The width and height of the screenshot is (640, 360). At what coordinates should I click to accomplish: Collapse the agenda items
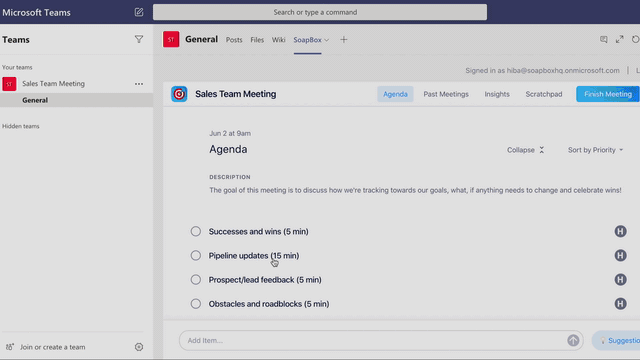coord(525,150)
